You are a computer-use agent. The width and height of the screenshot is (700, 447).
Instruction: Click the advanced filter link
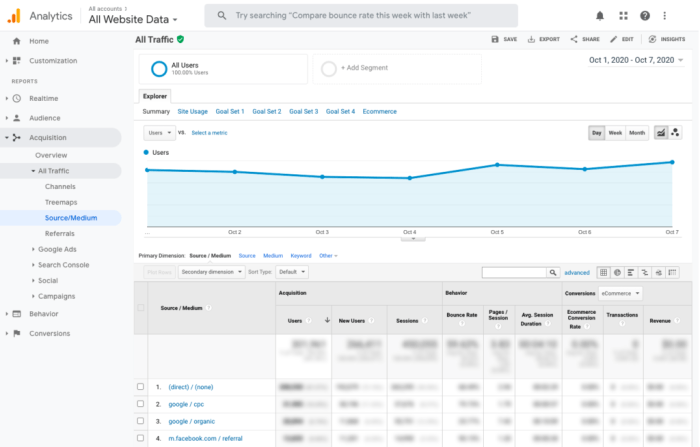(577, 272)
